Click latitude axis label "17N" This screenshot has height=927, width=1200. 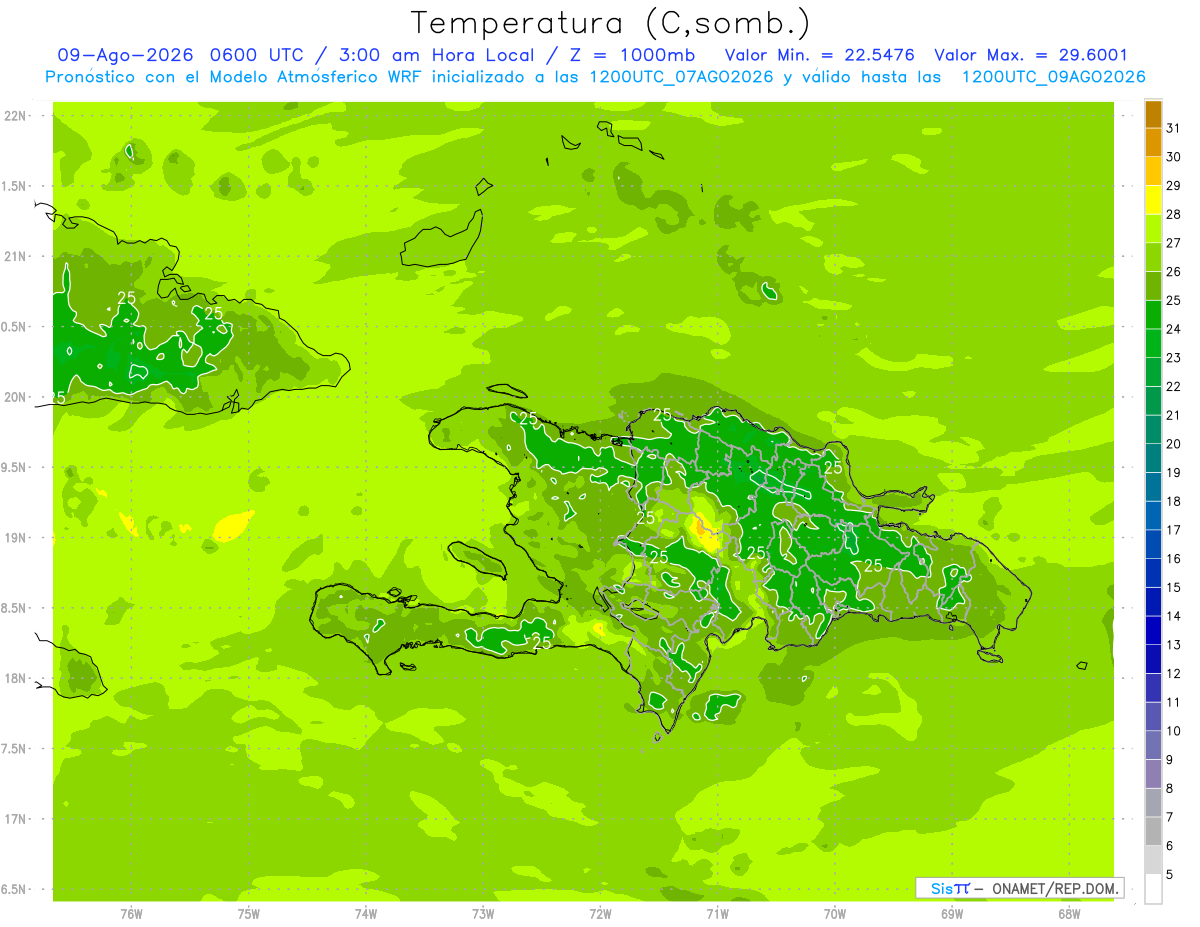click(14, 819)
